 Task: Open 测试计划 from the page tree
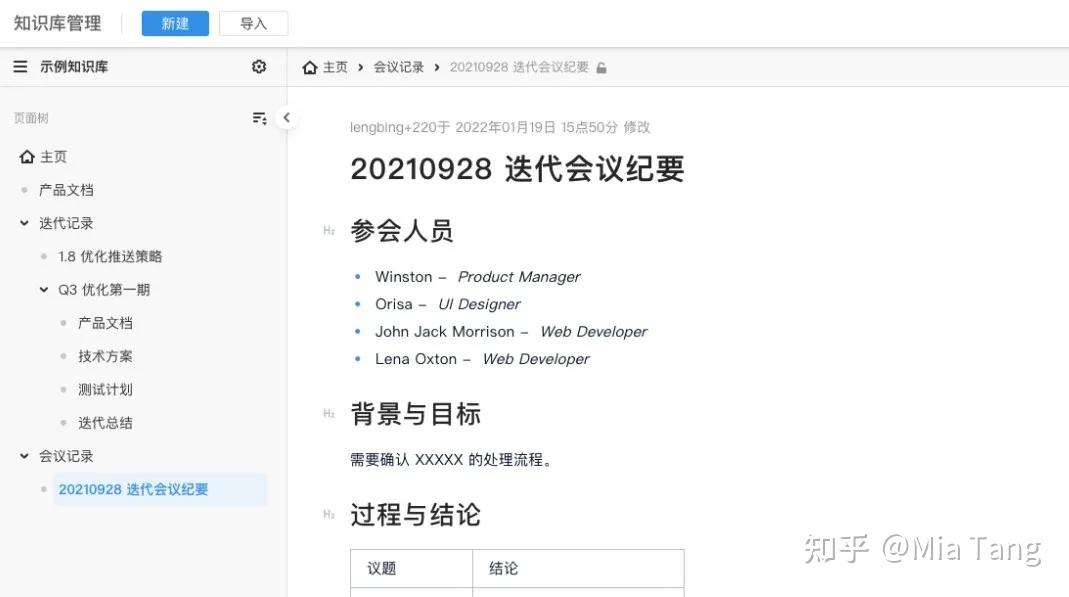(x=105, y=389)
